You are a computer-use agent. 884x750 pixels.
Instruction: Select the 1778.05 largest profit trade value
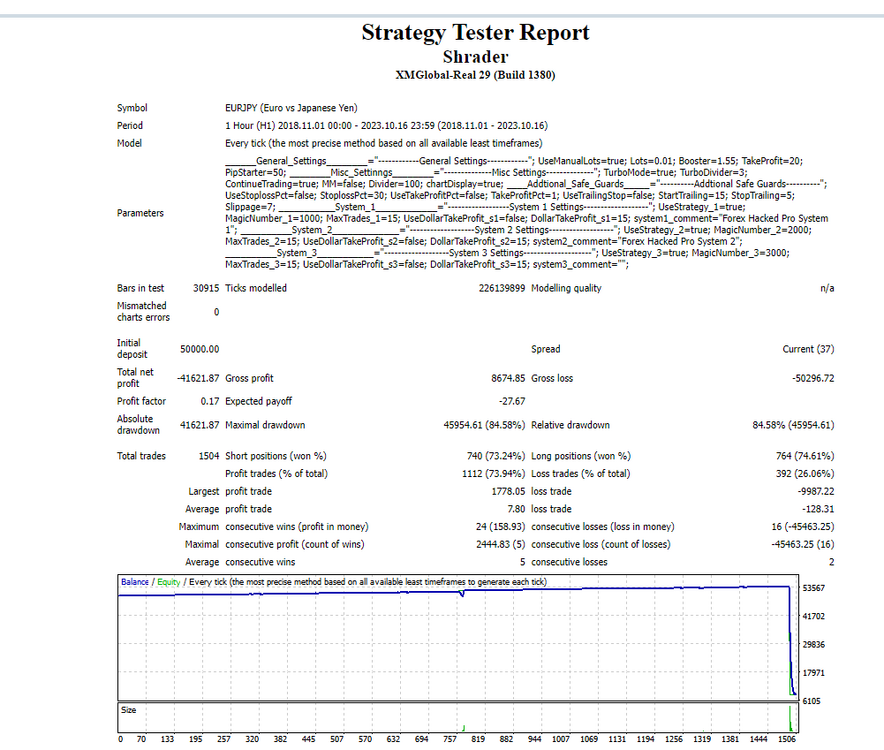pyautogui.click(x=508, y=492)
